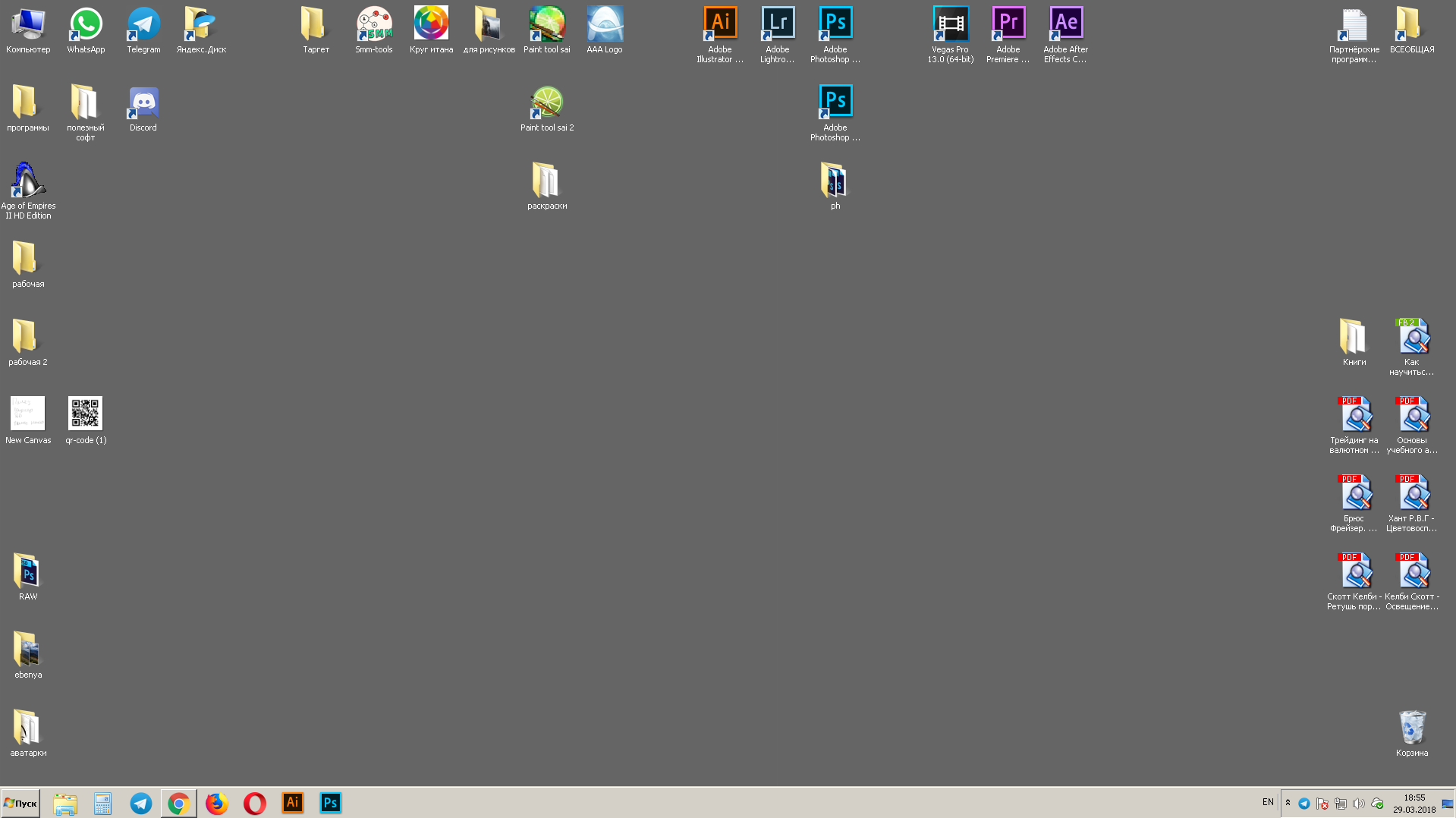Open the Telegram desktop shortcut
Image resolution: width=1456 pixels, height=818 pixels.
pos(143,30)
